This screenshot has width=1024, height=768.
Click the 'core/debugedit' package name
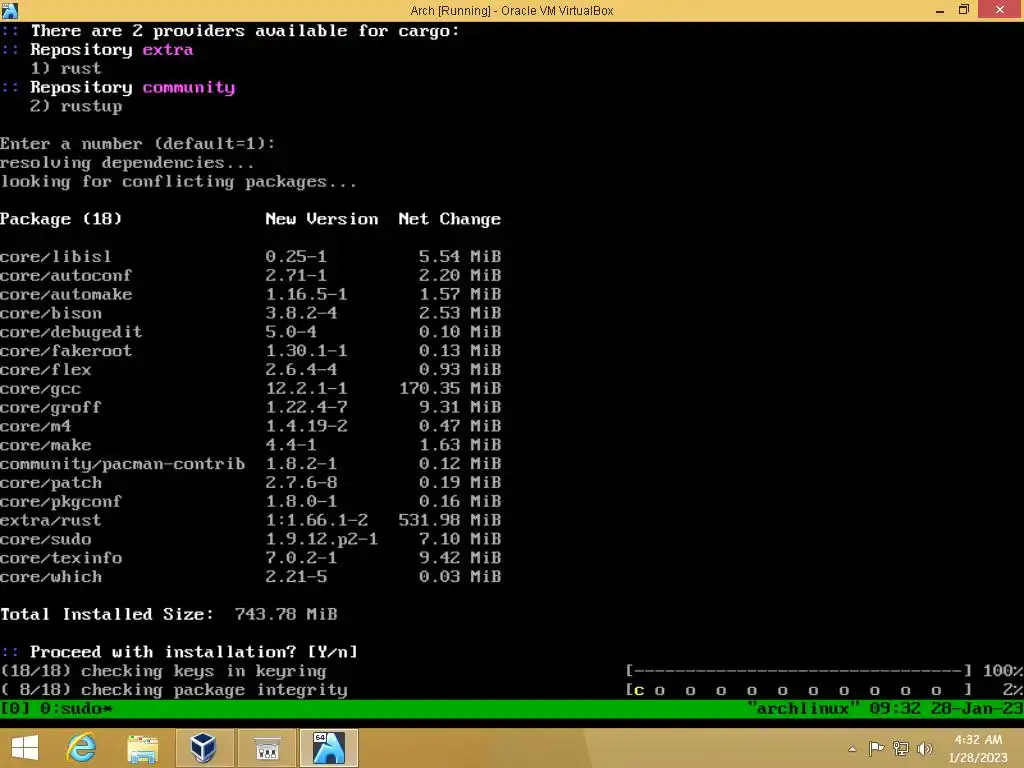click(x=71, y=332)
